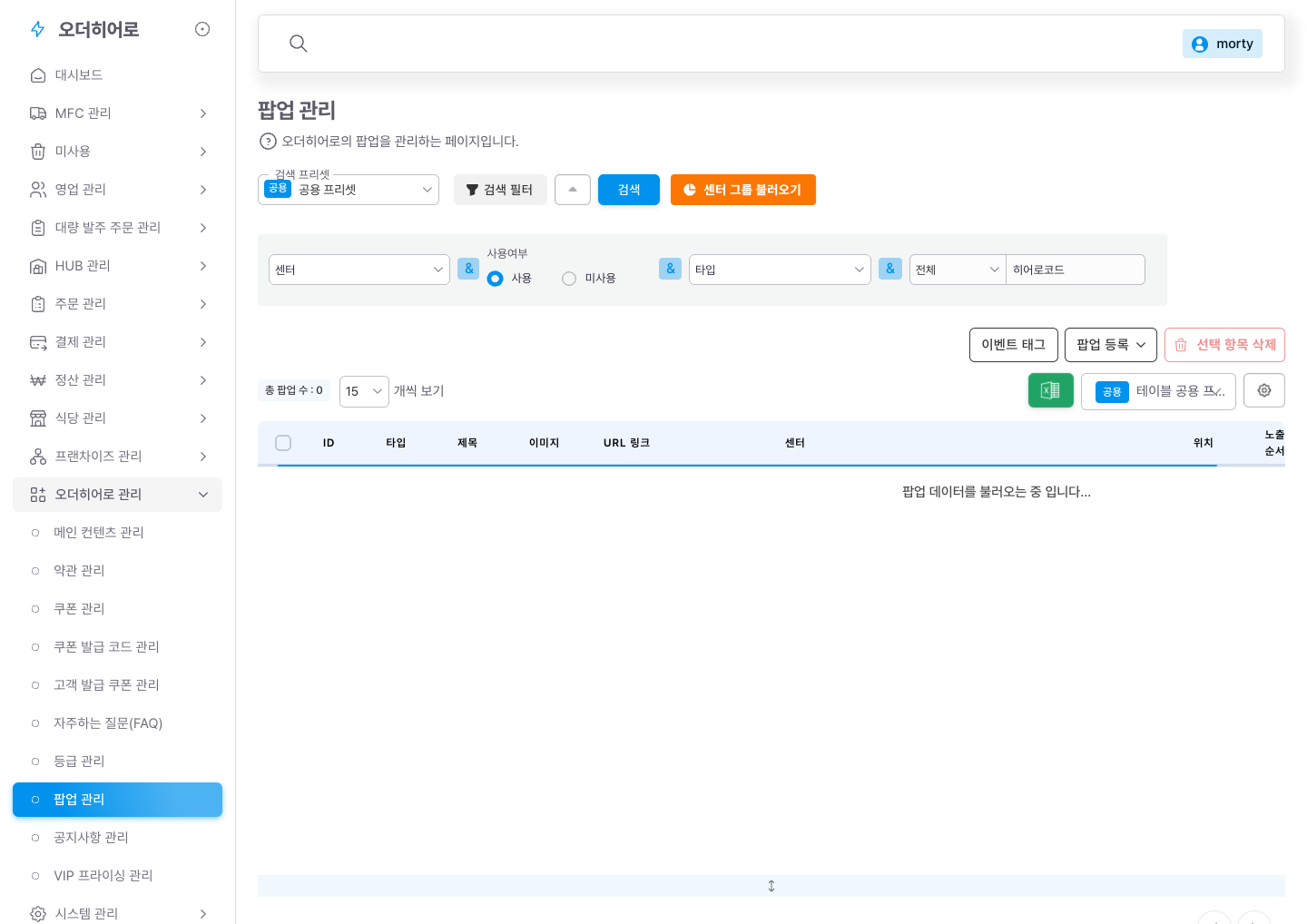Screen dimensions: 1307x924
Task: Select the 미사용 radio button
Action: 569,279
